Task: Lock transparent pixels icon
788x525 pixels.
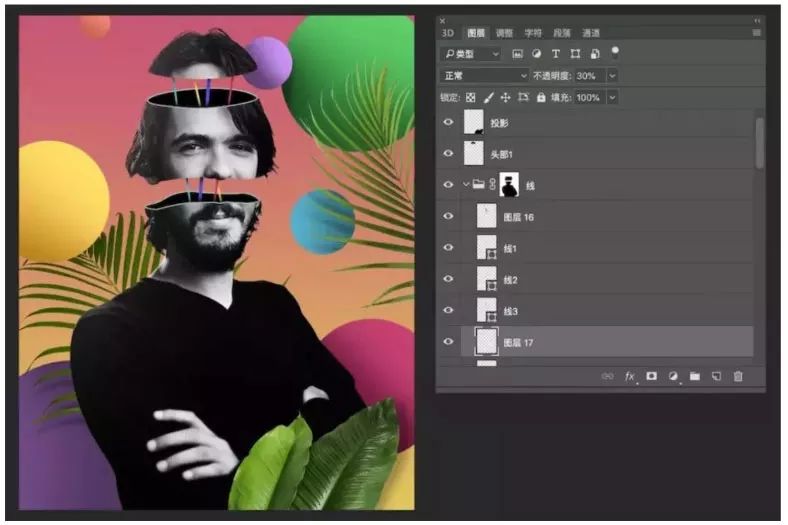Action: (470, 97)
